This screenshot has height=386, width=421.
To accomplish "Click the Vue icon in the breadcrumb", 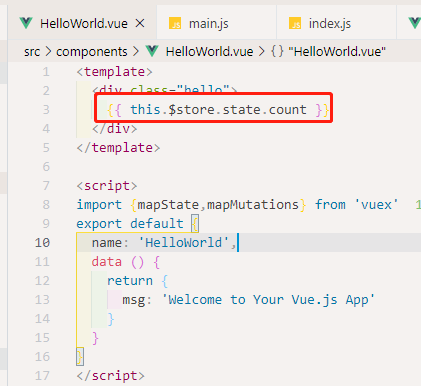I will [152, 51].
